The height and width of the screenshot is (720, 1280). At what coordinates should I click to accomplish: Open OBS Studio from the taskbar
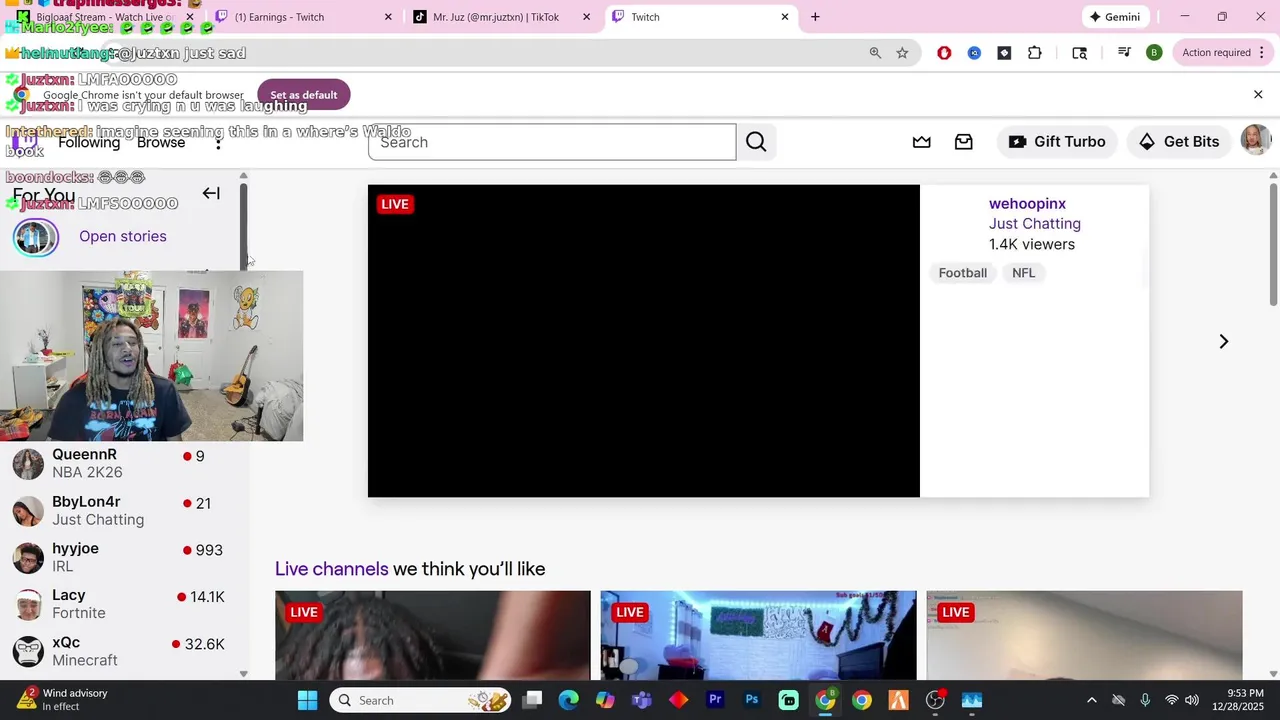click(935, 700)
